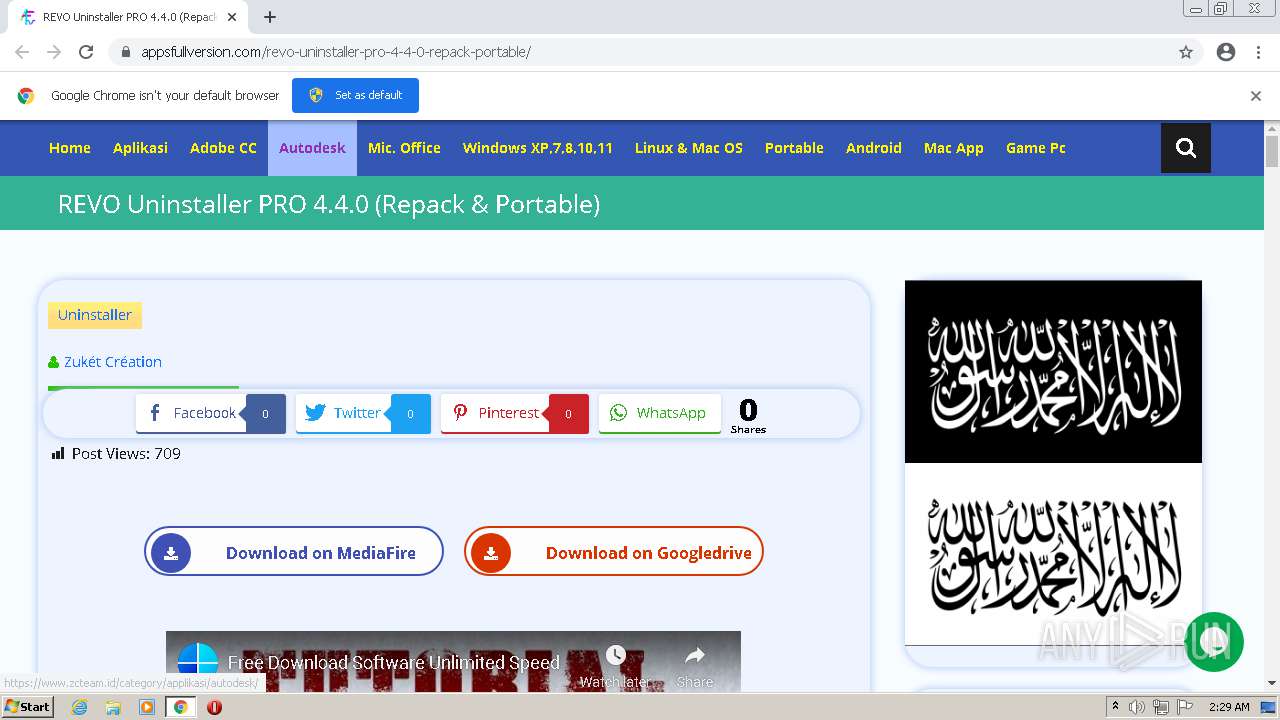Share post on Twitter
The image size is (1280, 720).
point(363,413)
